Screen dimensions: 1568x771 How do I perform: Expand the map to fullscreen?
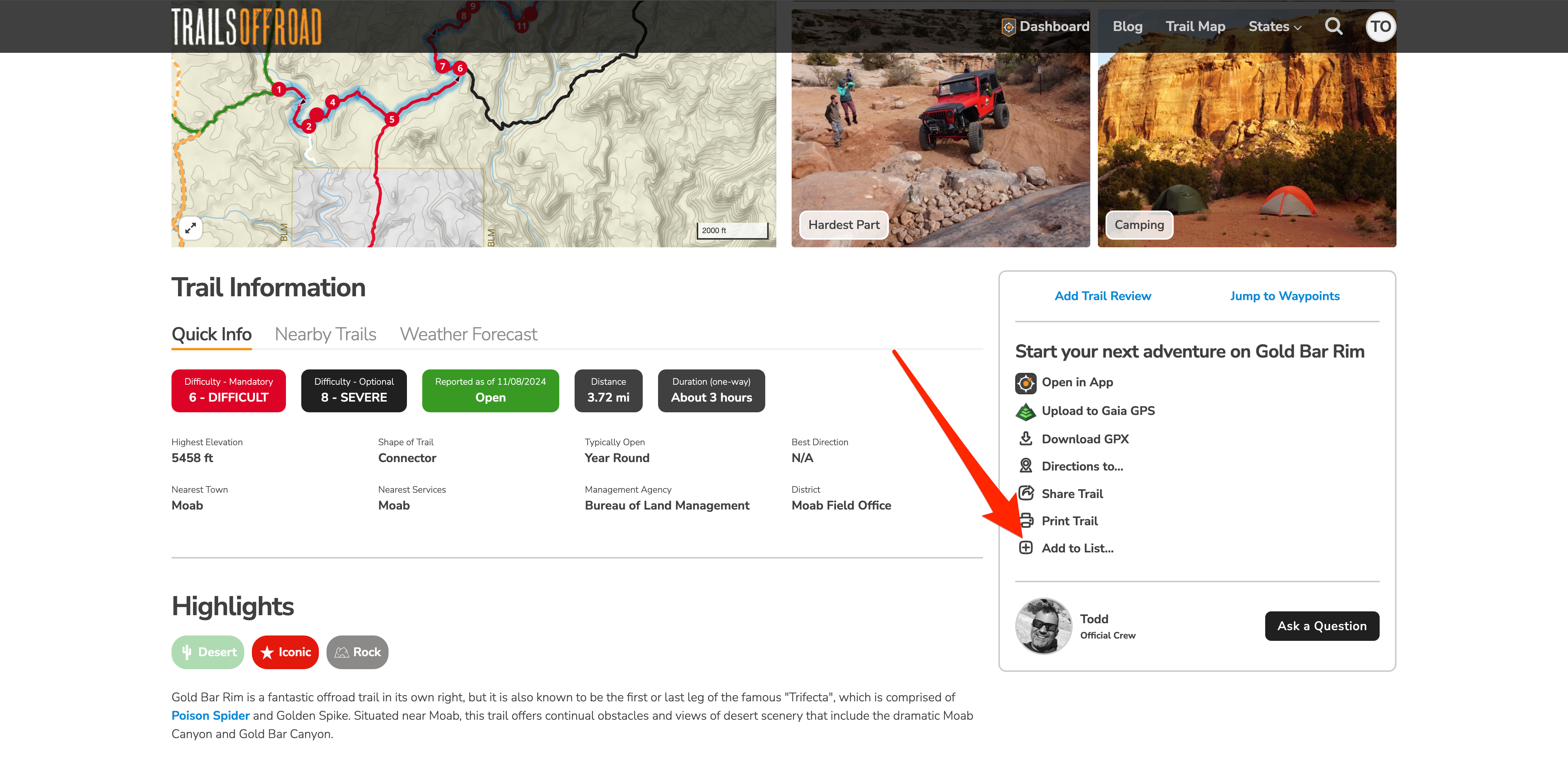tap(191, 228)
